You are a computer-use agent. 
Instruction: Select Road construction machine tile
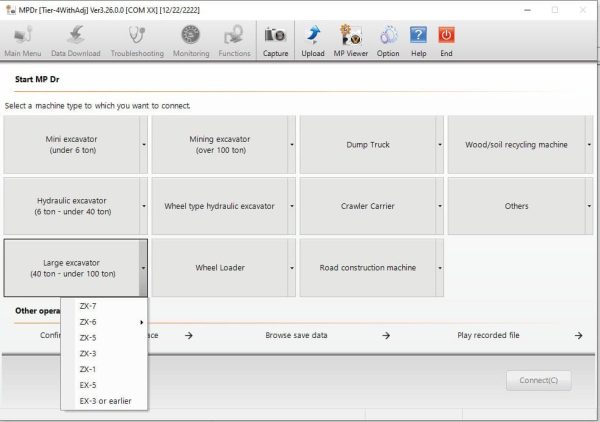click(368, 268)
